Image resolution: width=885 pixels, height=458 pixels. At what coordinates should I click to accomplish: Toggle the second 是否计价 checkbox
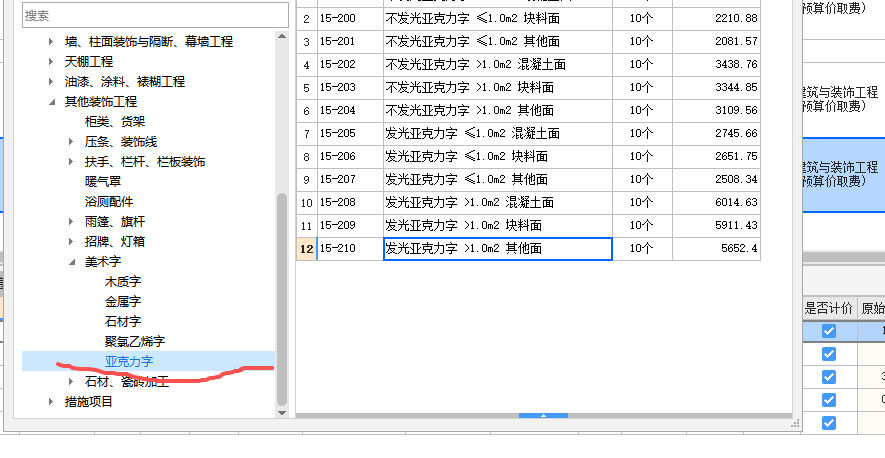coord(829,354)
